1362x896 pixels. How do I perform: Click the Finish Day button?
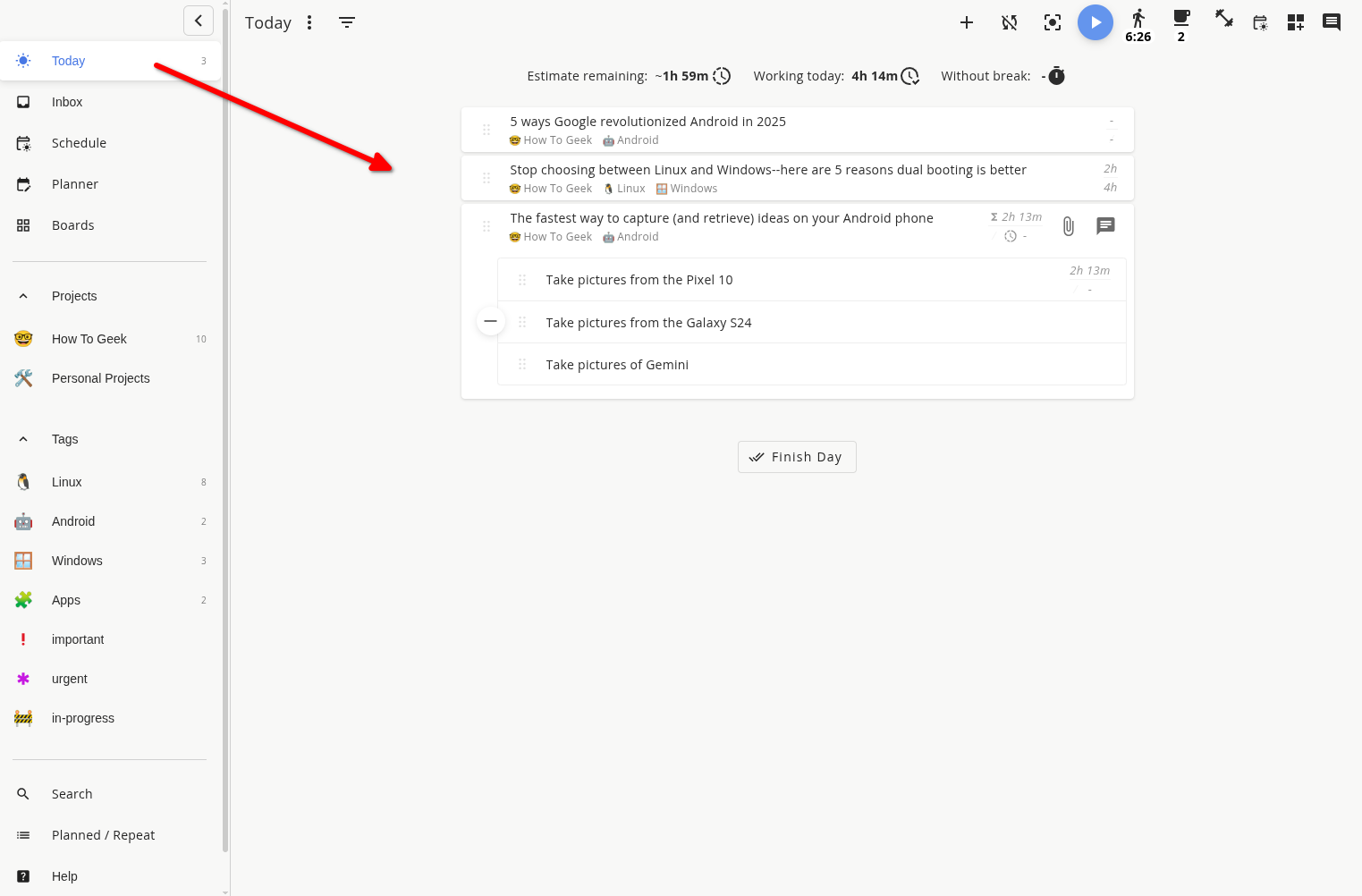tap(797, 457)
